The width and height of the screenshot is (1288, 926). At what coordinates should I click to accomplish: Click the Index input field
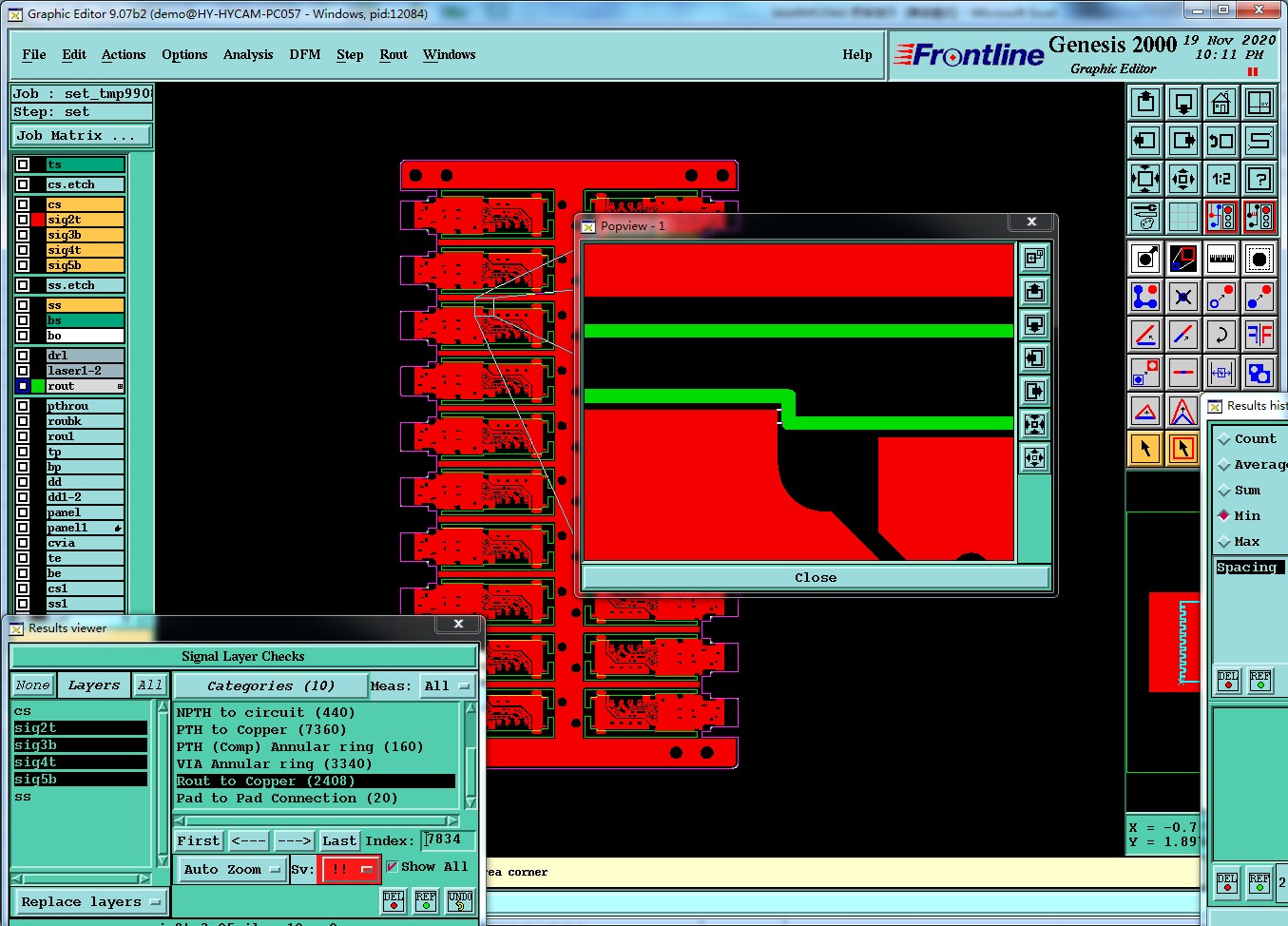coord(449,839)
